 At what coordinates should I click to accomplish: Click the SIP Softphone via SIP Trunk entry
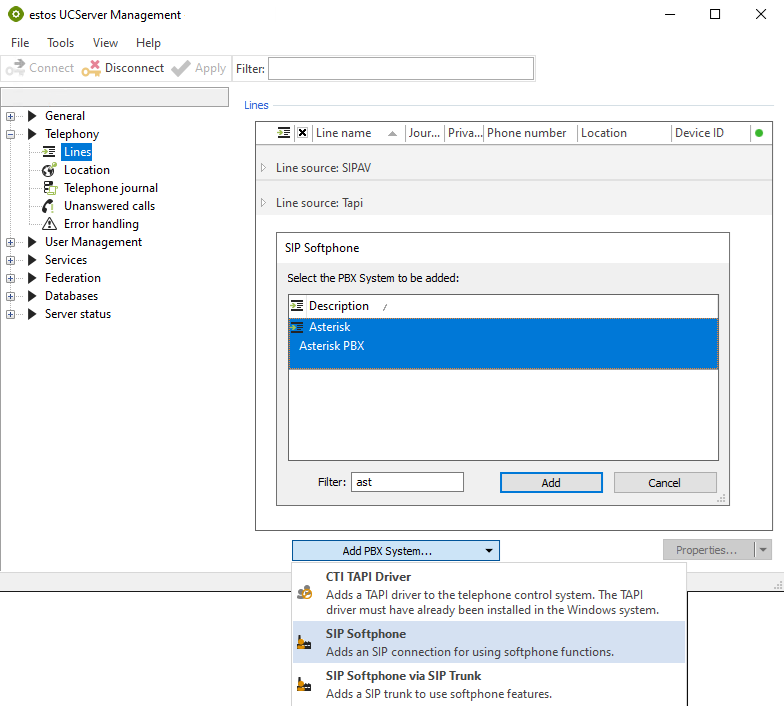tap(403, 676)
